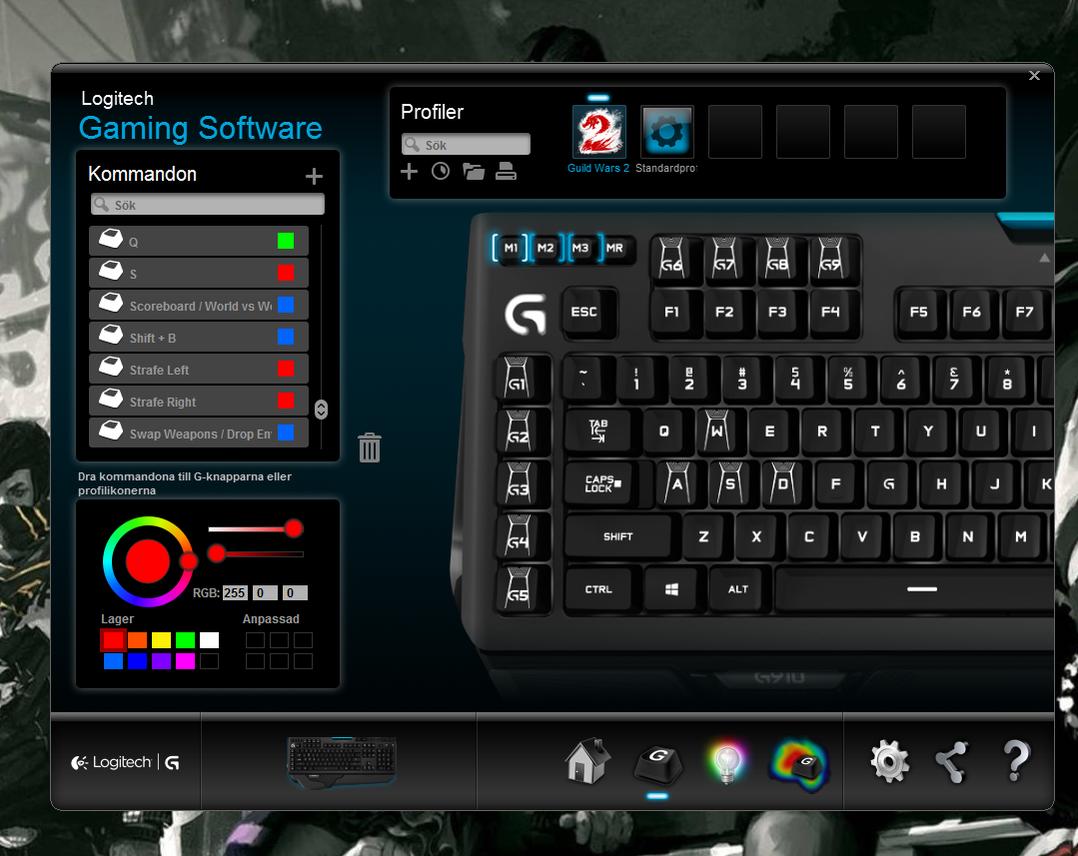Switch to M1 mode
This screenshot has height=856, width=1078.
coord(511,248)
